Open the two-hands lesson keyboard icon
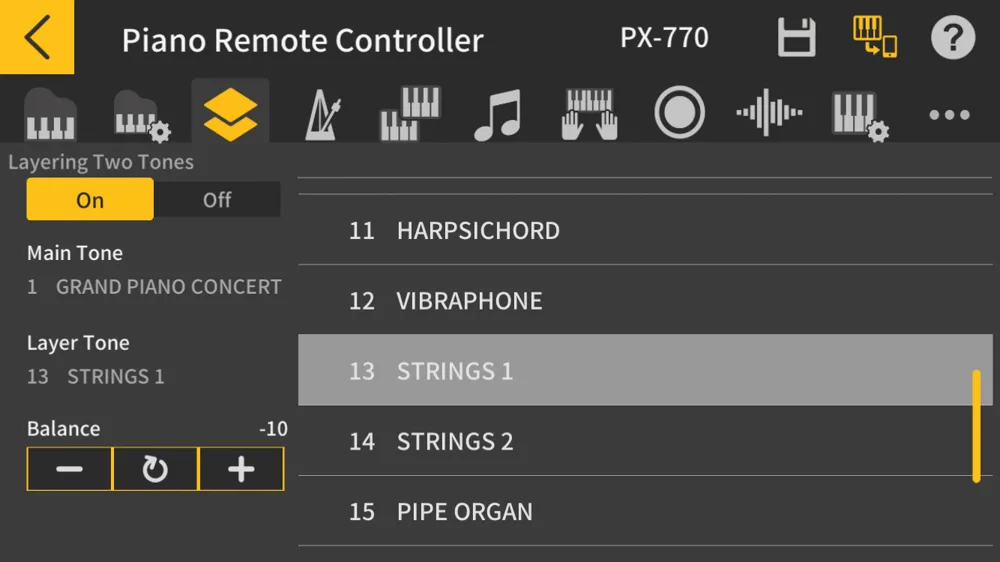This screenshot has width=1000, height=562. point(590,114)
